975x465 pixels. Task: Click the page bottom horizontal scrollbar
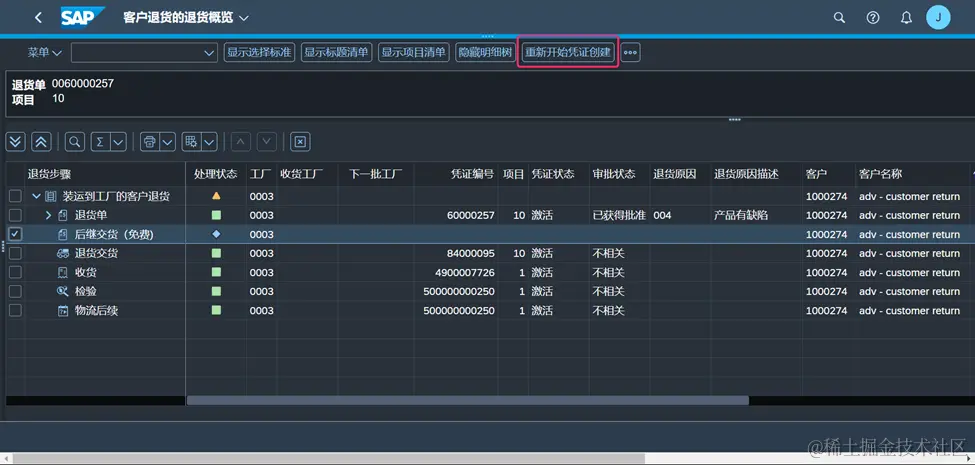[x=328, y=459]
